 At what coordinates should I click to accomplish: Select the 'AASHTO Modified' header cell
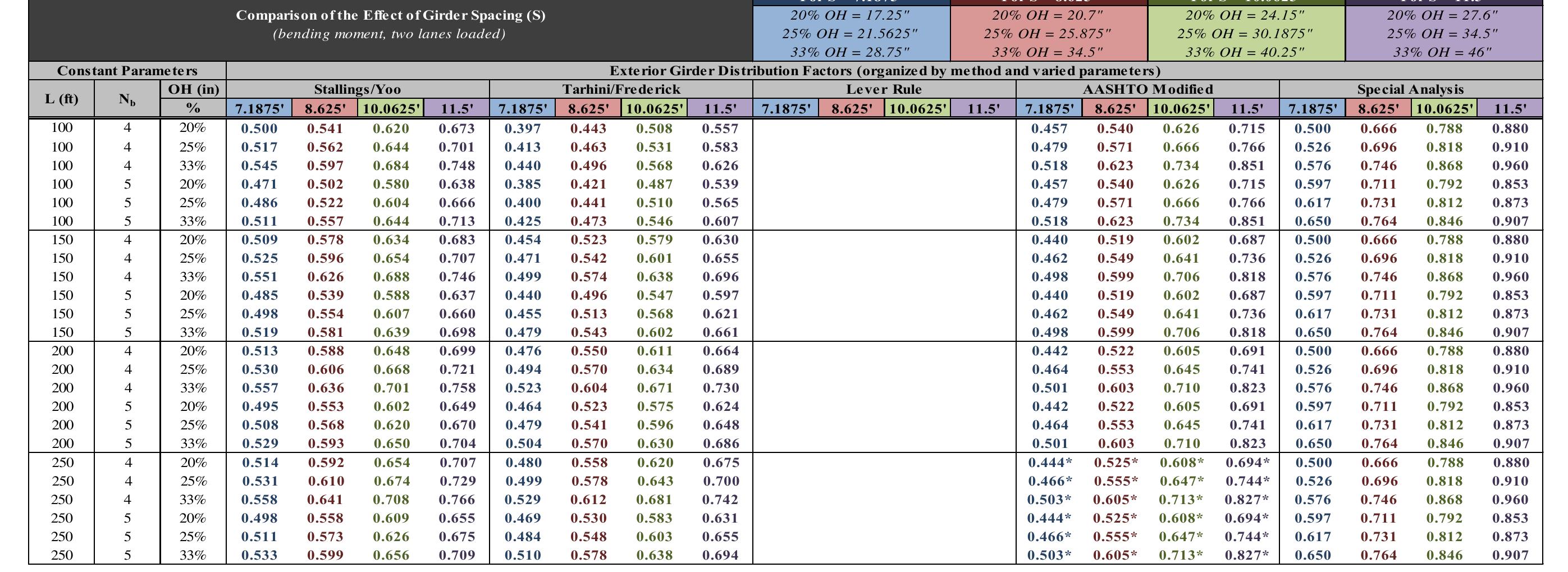[1148, 89]
